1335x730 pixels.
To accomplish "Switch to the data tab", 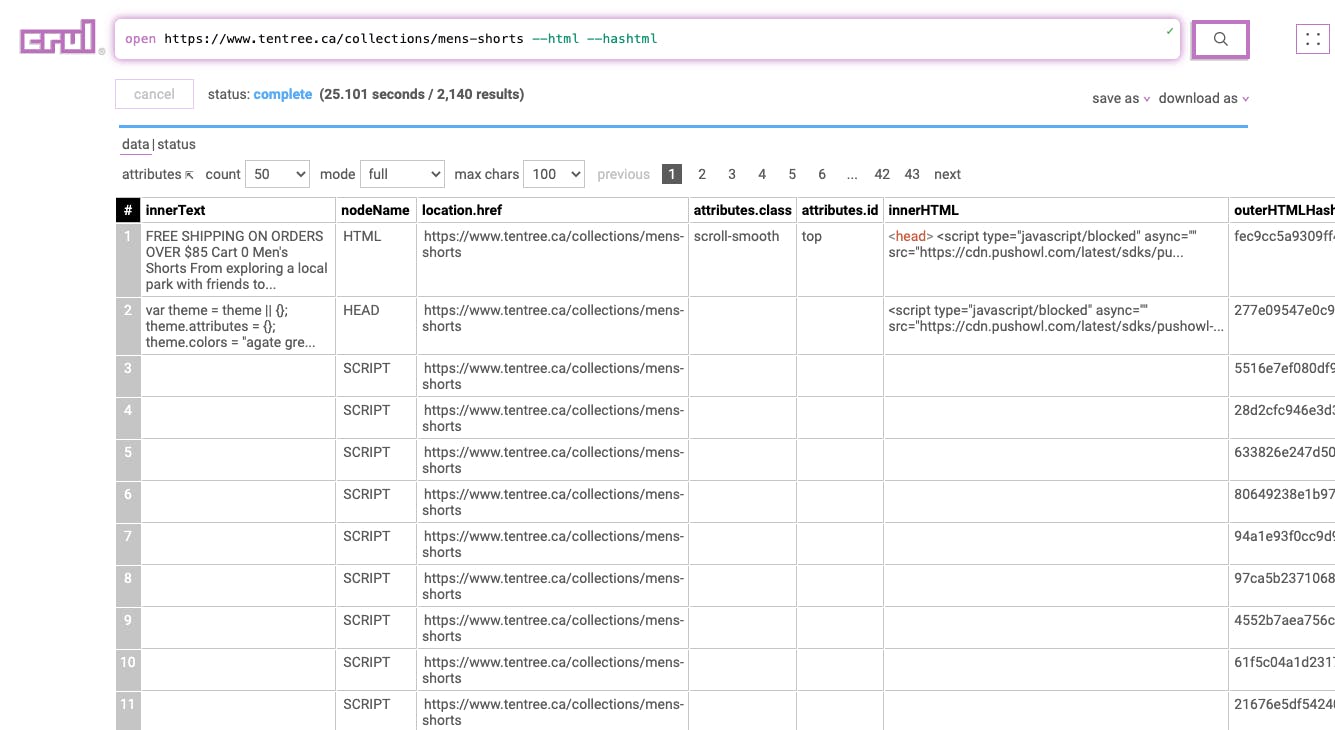I will coord(135,144).
